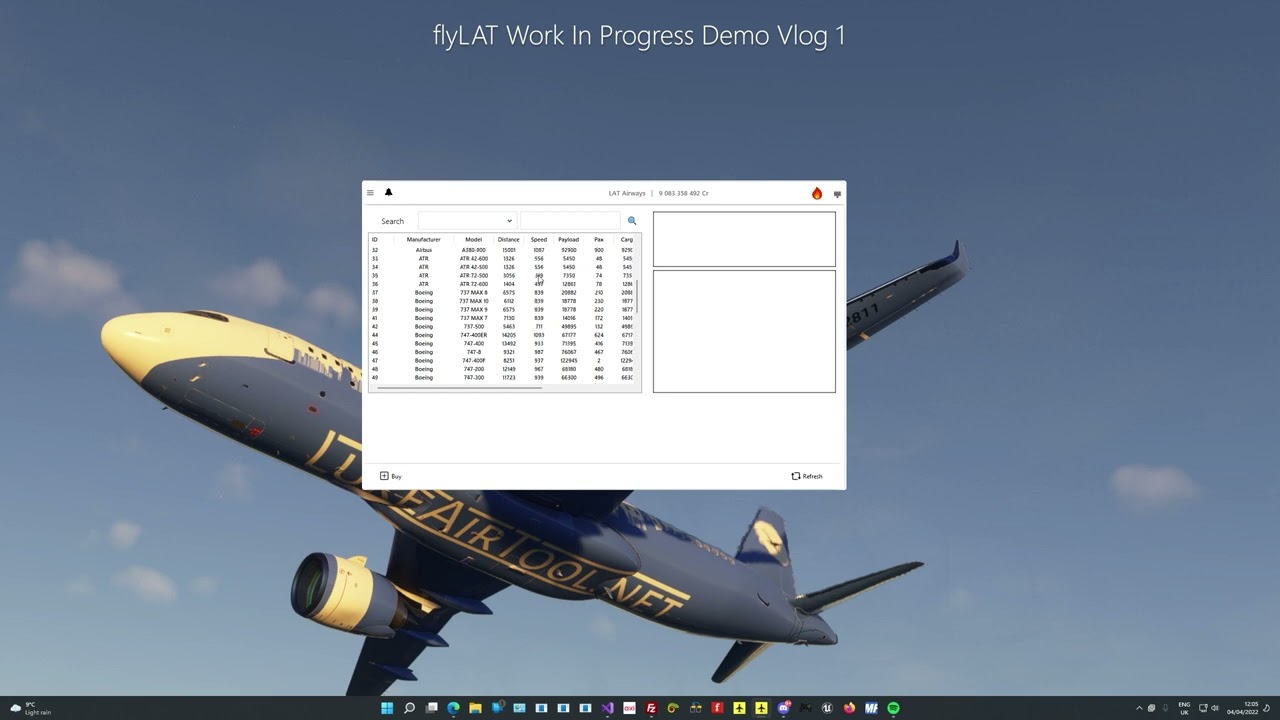Select the 737-500 row
The width and height of the screenshot is (1280, 720).
point(503,327)
